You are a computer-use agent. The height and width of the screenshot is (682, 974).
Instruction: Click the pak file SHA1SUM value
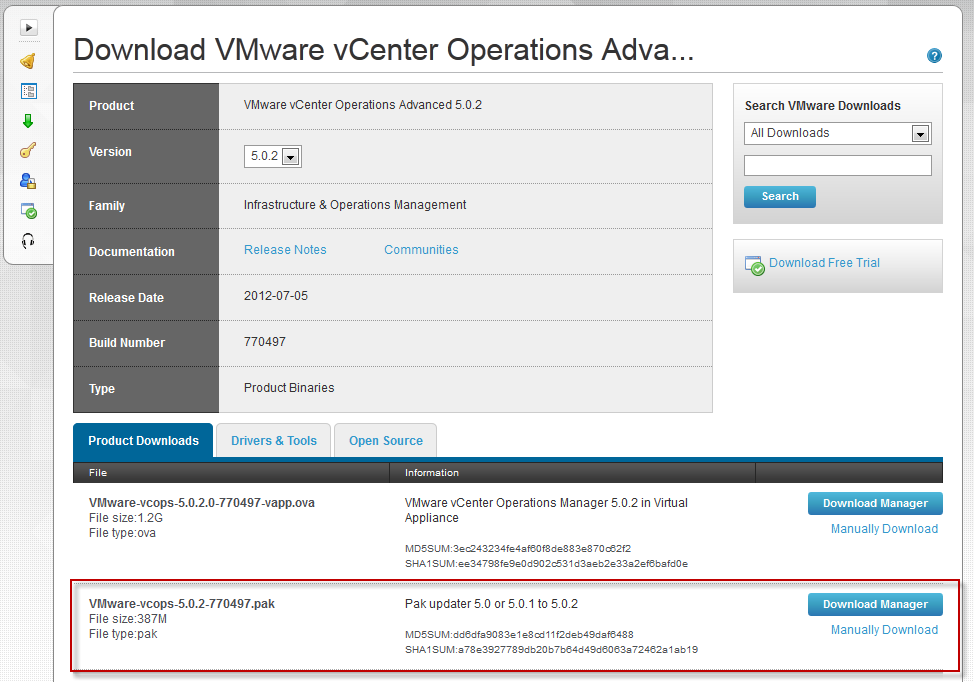(578, 650)
